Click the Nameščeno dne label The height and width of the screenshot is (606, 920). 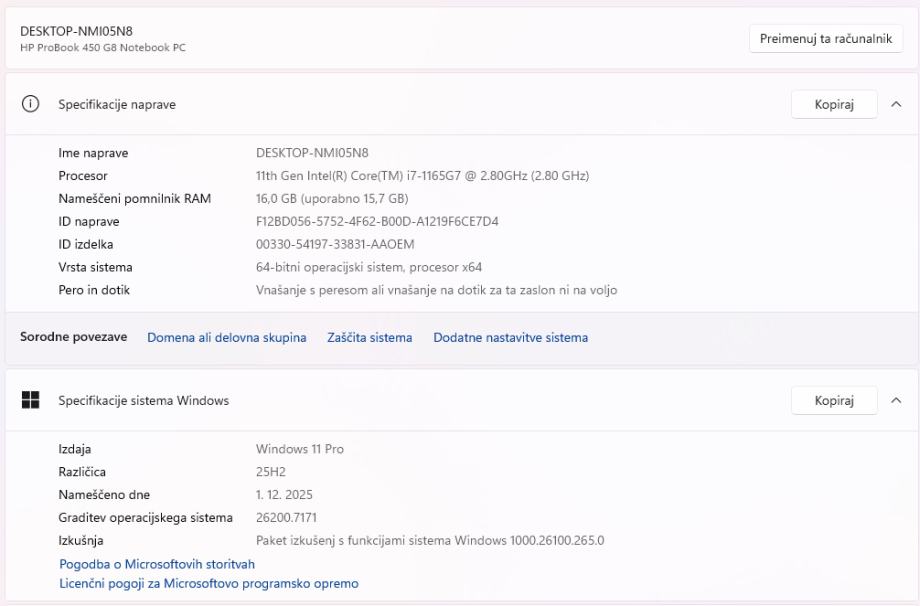pos(104,495)
